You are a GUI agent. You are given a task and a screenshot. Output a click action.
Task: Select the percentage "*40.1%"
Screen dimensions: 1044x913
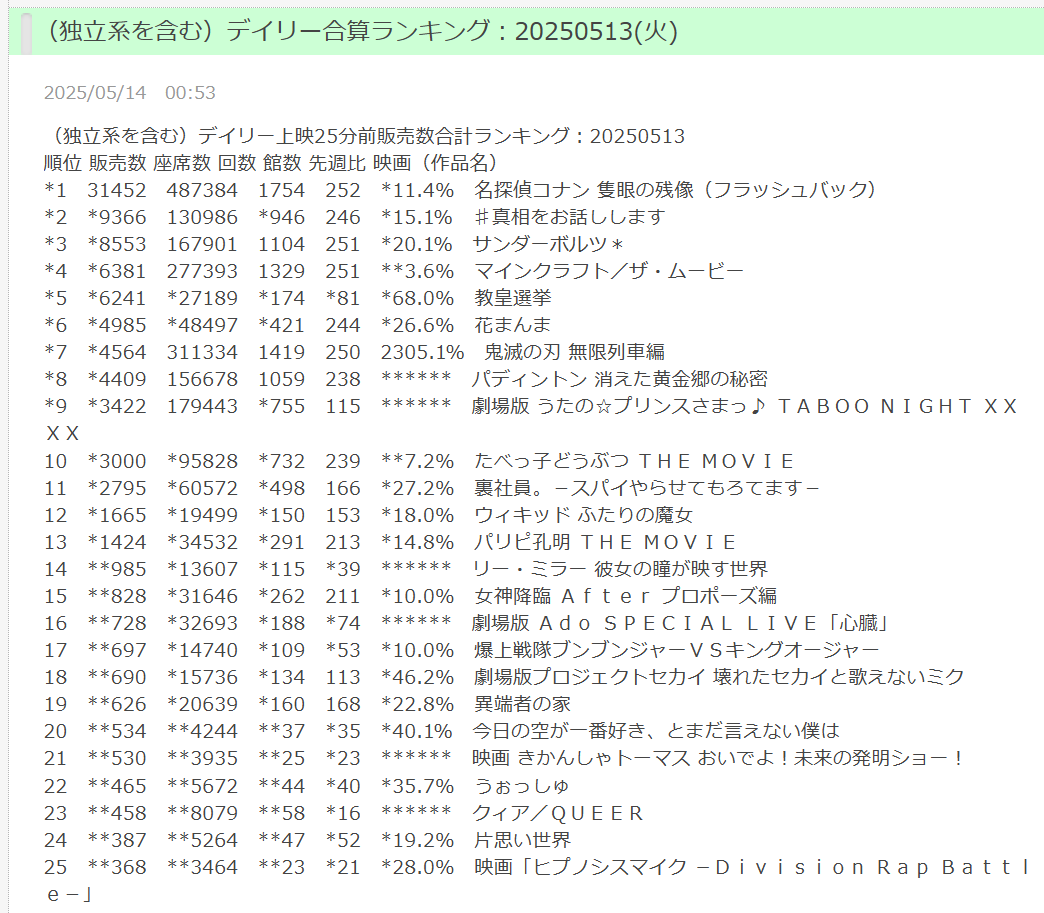[x=417, y=731]
